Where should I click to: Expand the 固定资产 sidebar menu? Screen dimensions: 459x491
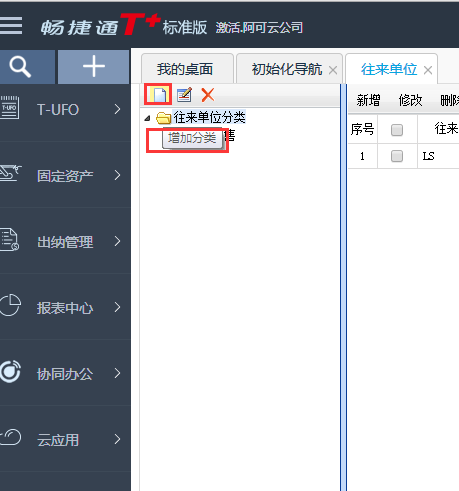point(65,175)
